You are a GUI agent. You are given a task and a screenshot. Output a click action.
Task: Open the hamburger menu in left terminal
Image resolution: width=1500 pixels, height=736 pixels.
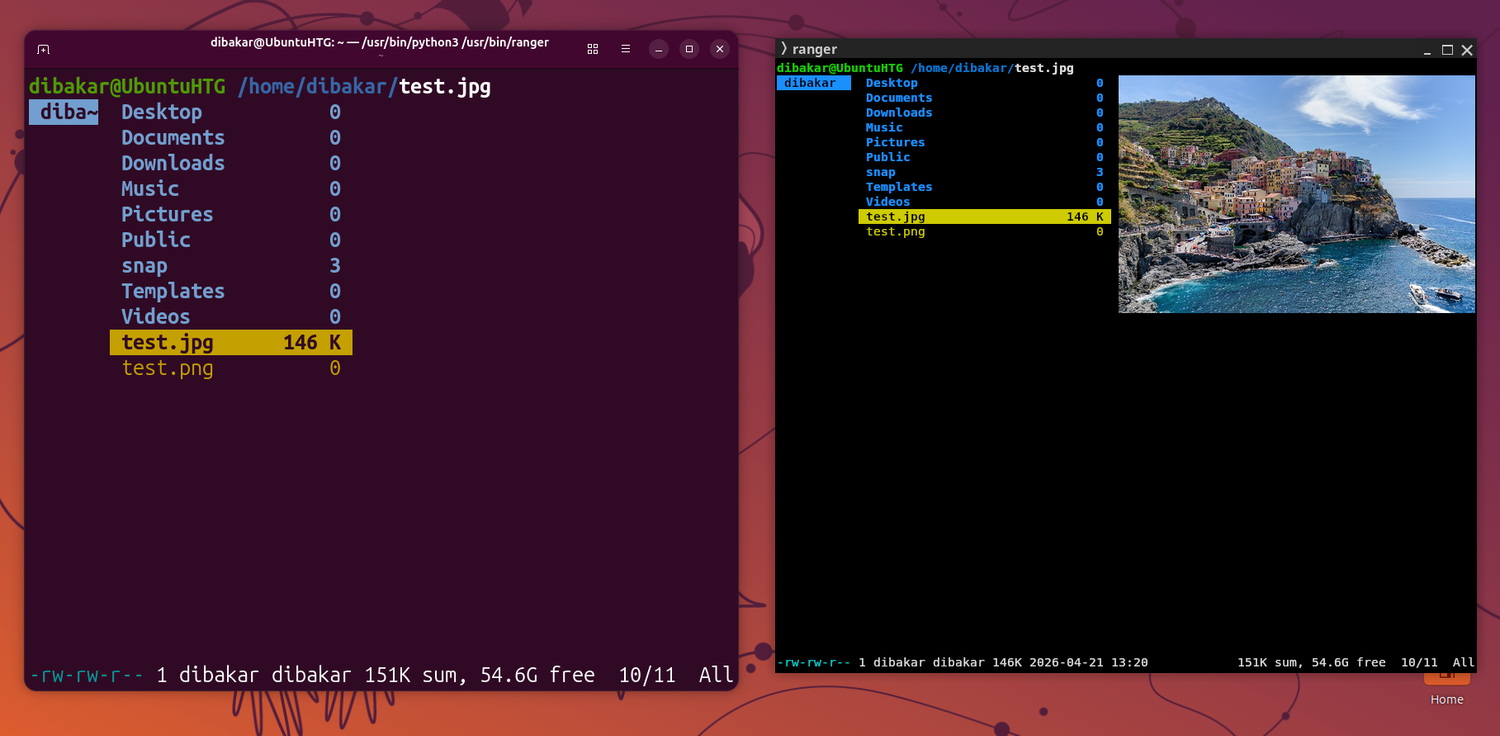coord(625,49)
